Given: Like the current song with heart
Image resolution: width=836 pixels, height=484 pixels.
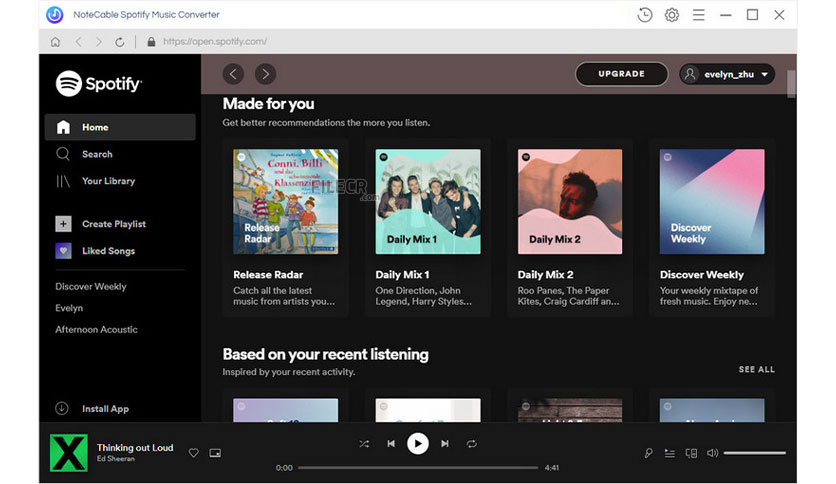Looking at the screenshot, I should [194, 453].
